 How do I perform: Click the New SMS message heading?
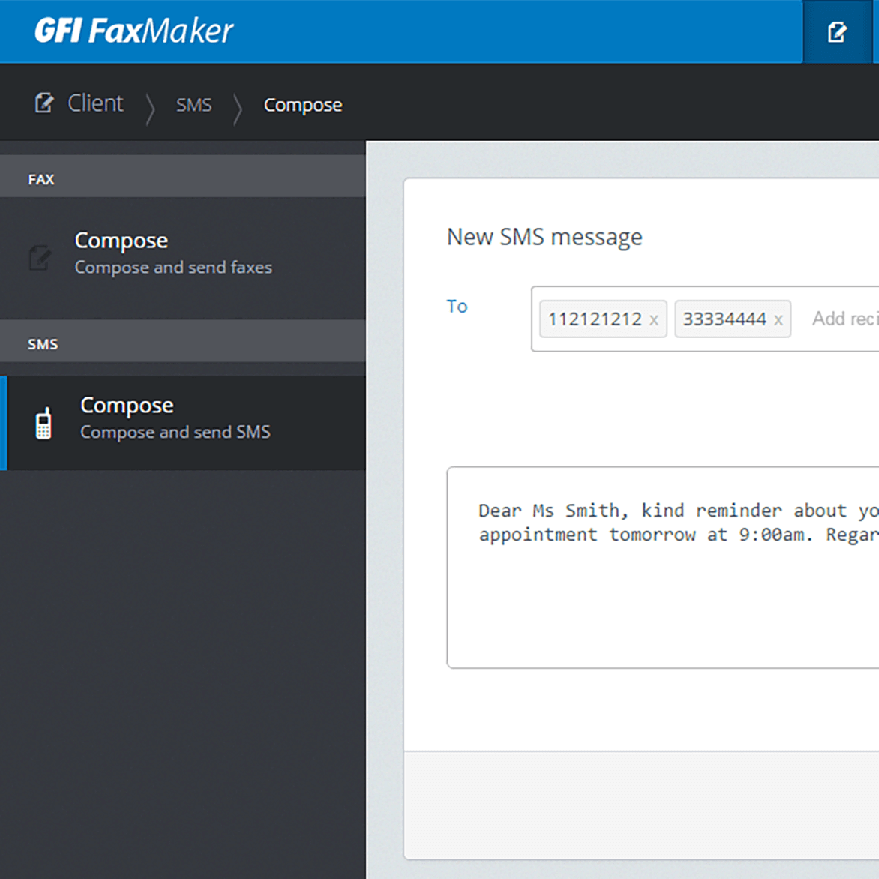coord(544,237)
